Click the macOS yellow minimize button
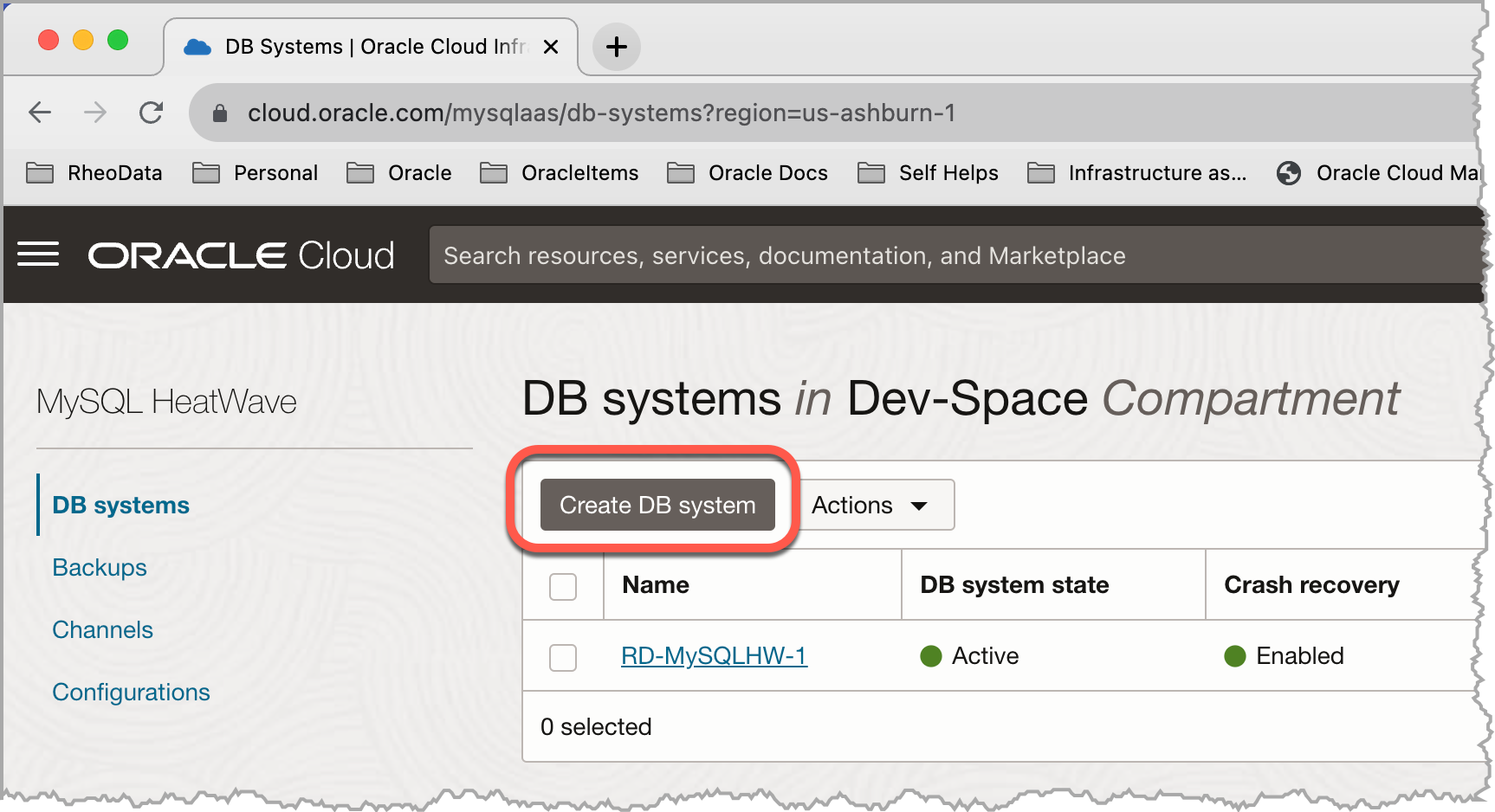This screenshot has height=812, width=1495. 83,40
